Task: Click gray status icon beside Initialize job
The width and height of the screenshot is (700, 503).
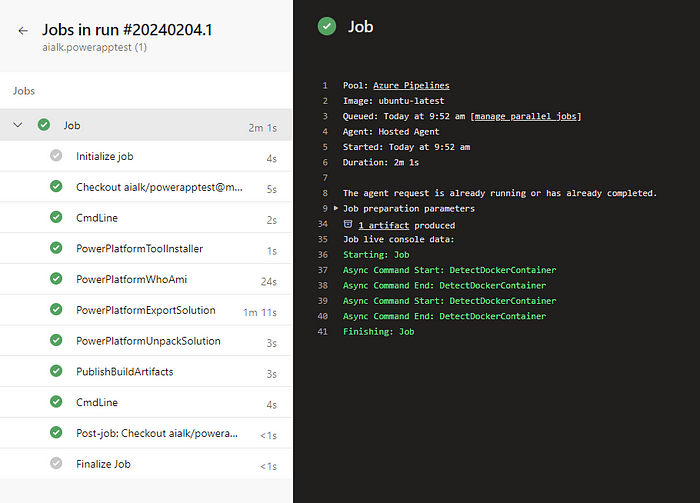Action: click(x=56, y=156)
